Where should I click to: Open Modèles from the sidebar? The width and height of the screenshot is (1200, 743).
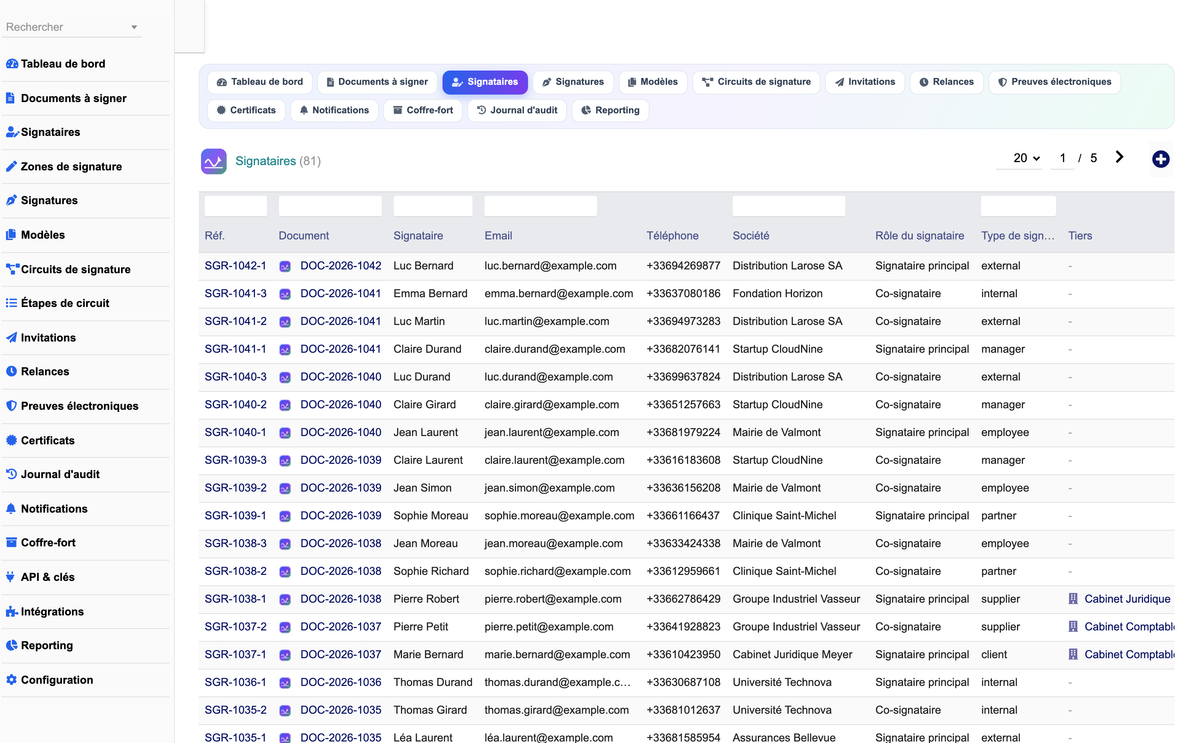35,235
